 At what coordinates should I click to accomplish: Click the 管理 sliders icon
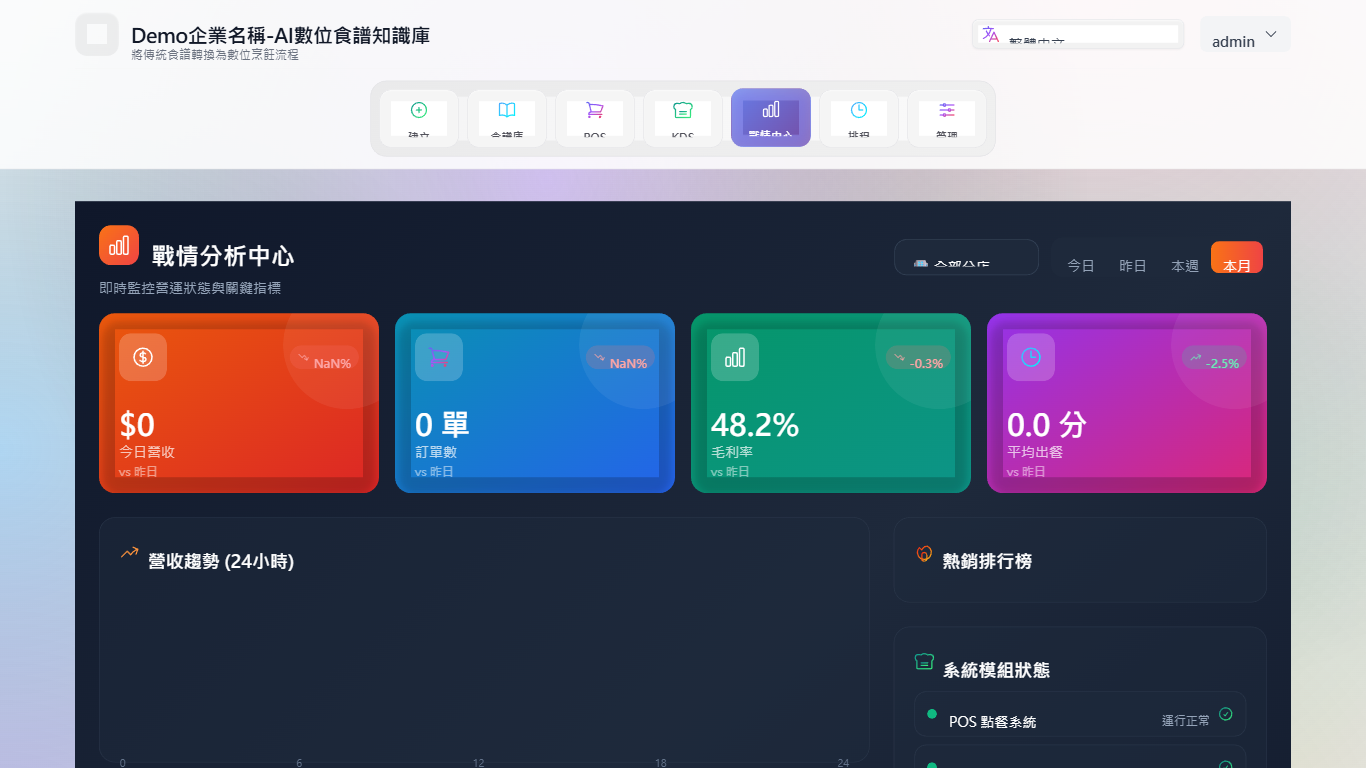pyautogui.click(x=947, y=110)
